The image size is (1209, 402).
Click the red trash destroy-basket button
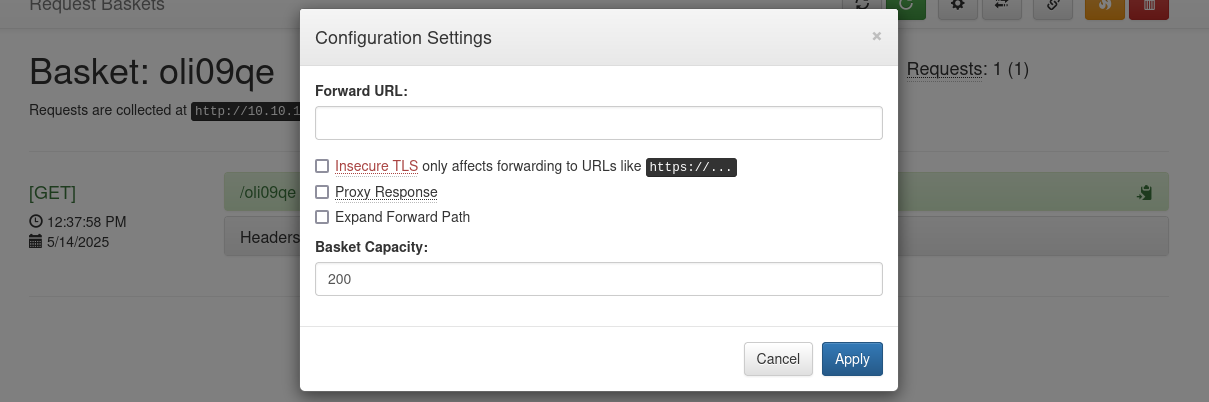1149,7
